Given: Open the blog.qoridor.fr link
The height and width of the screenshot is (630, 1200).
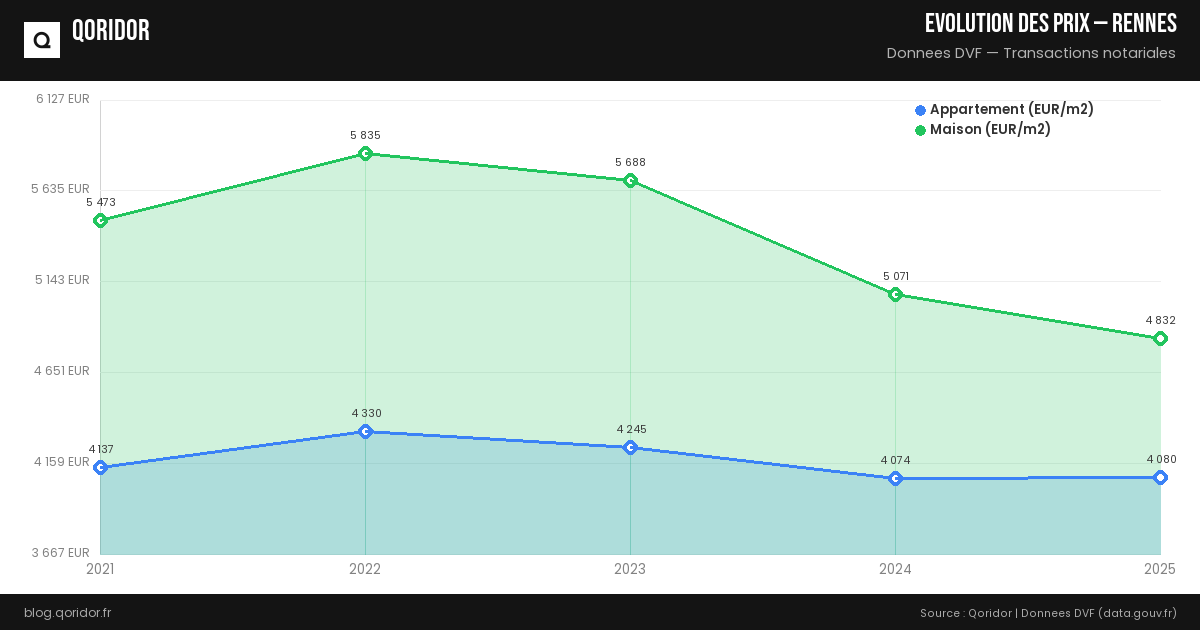Looking at the screenshot, I should point(67,613).
